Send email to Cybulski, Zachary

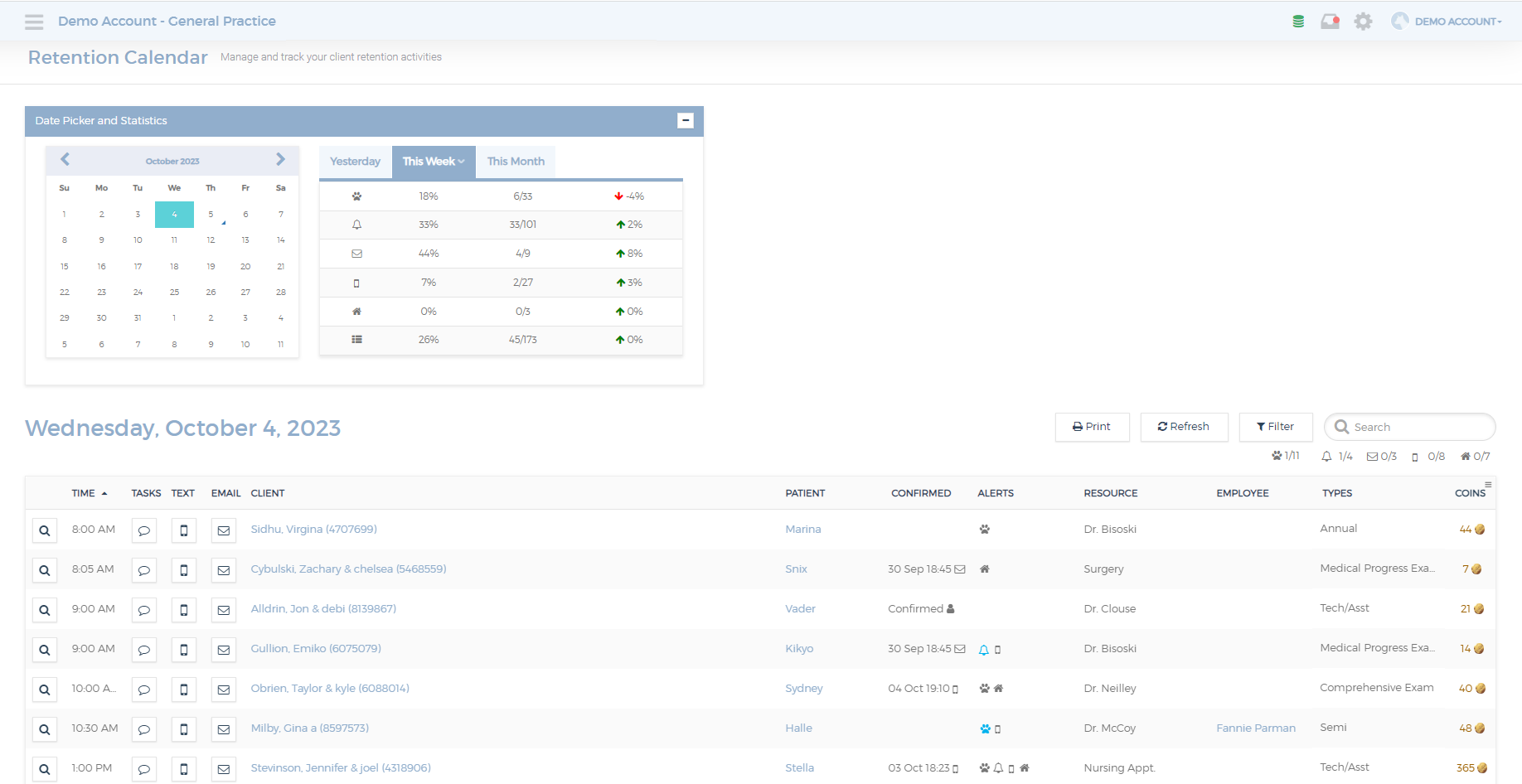coord(224,570)
